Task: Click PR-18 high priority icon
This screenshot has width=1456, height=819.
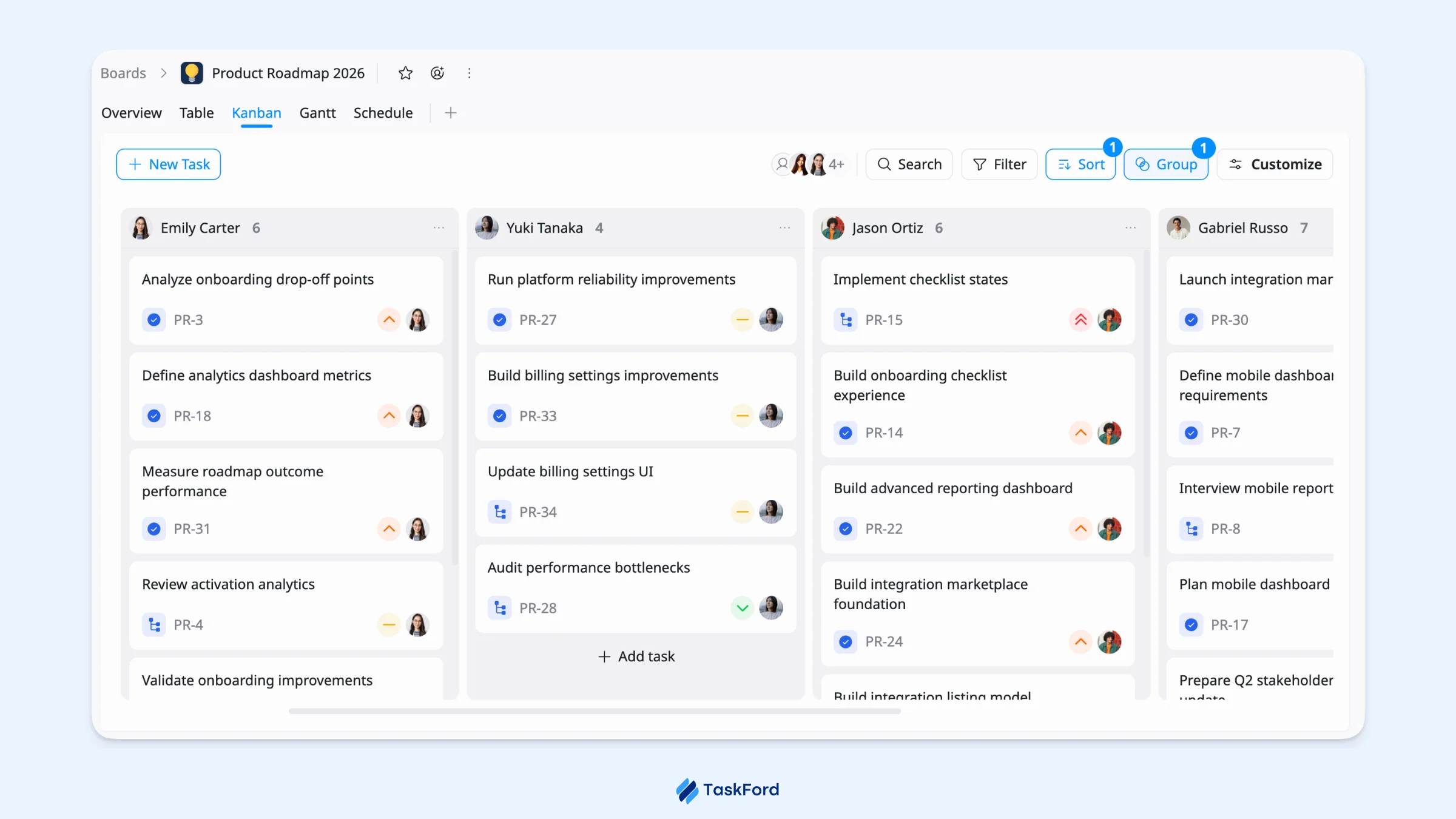Action: click(389, 416)
